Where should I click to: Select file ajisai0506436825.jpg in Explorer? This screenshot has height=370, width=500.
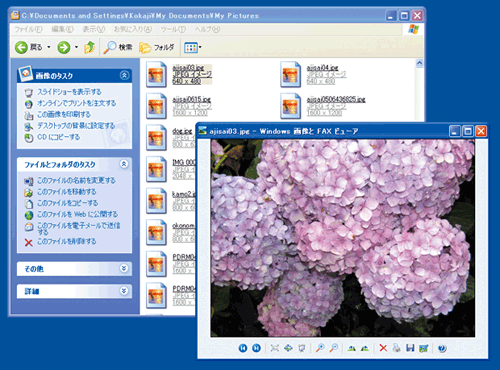click(323, 106)
